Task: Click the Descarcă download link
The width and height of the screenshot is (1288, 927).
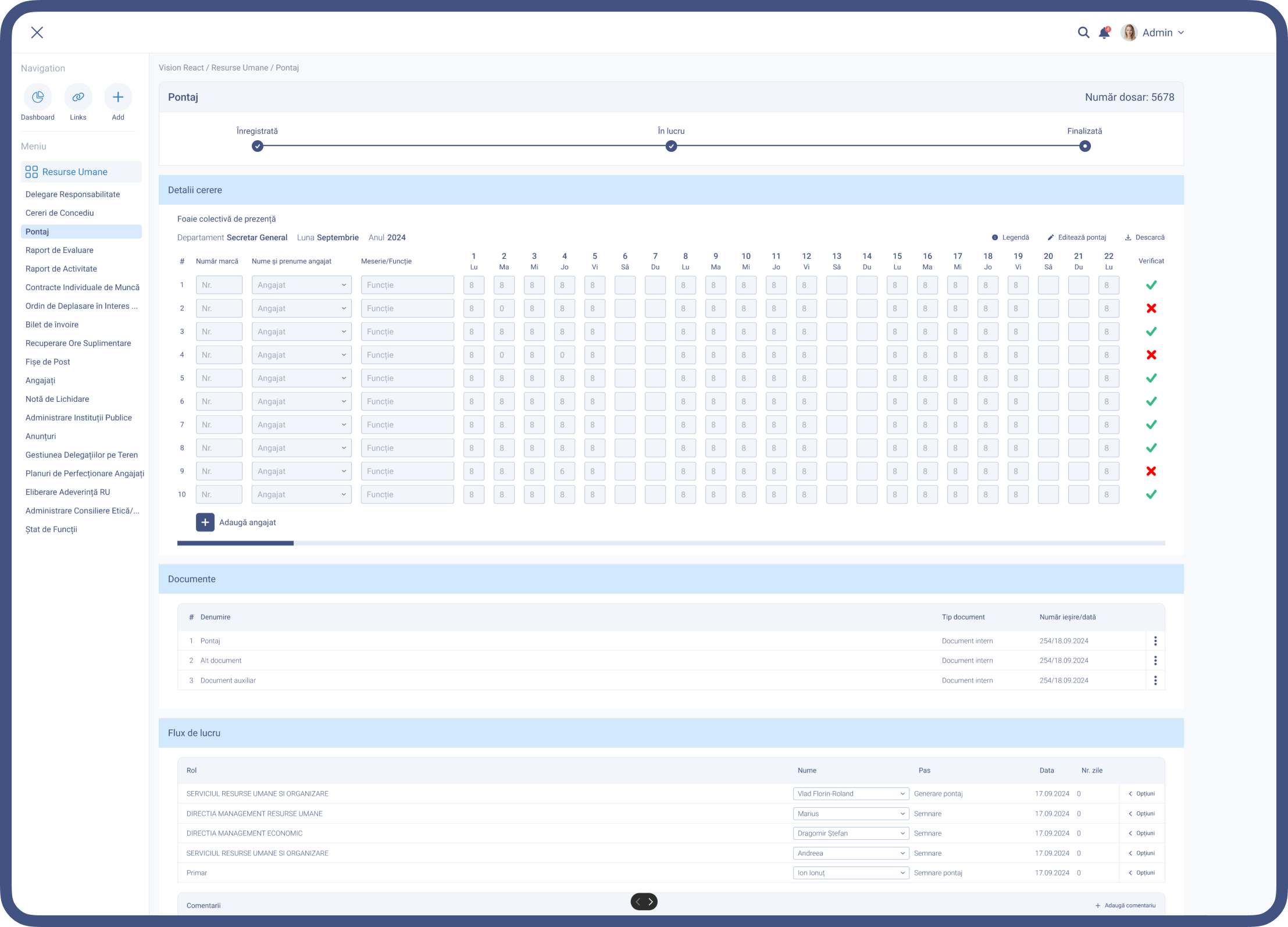Action: pos(1145,237)
